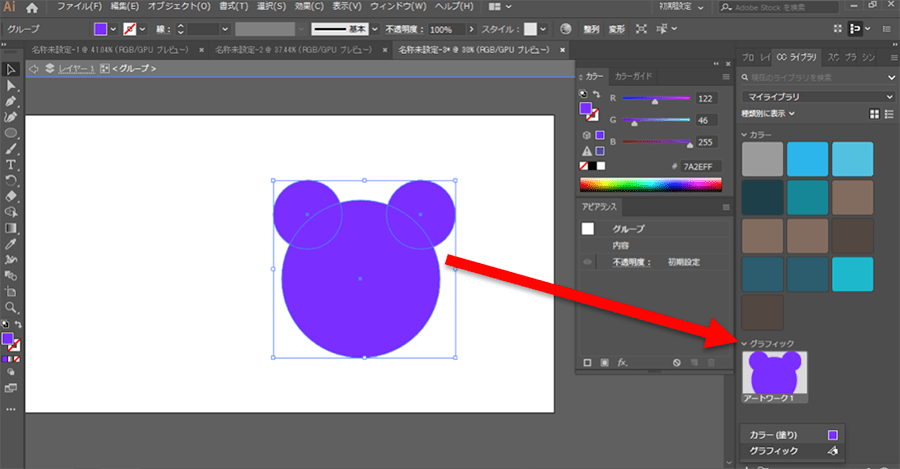The height and width of the screenshot is (469, 900).
Task: Switch libraries panel to grid view
Action: point(873,114)
